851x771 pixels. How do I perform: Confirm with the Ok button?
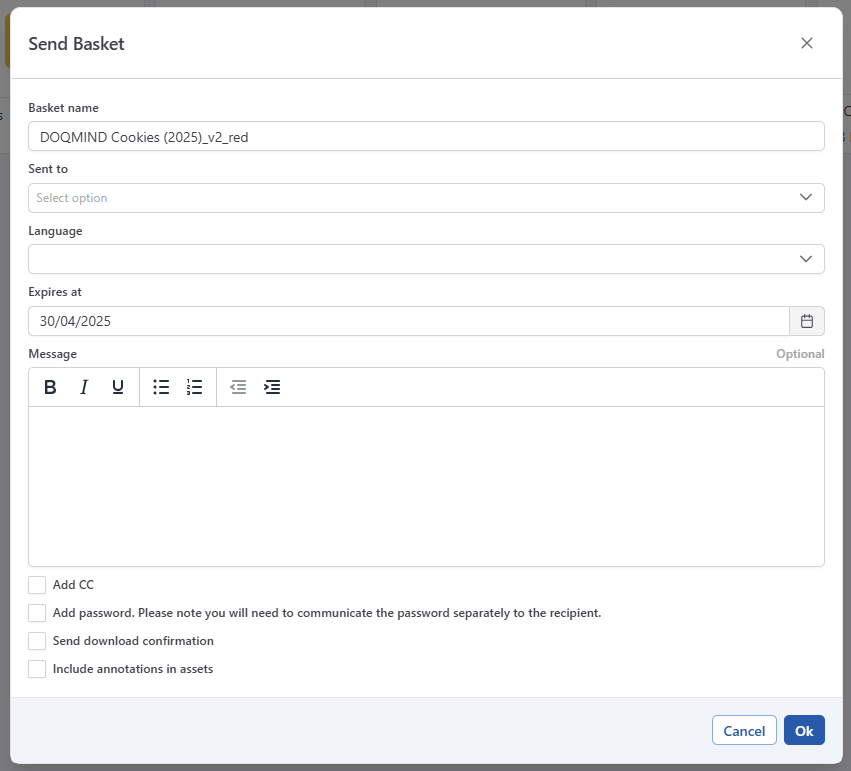pyautogui.click(x=804, y=730)
